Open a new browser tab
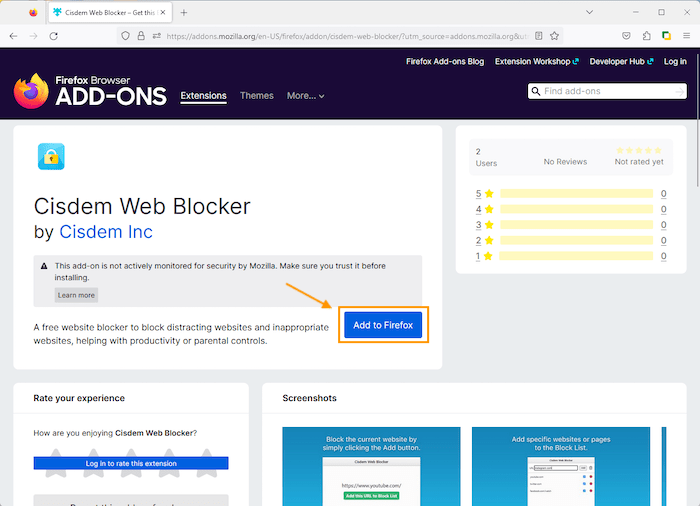 184,12
